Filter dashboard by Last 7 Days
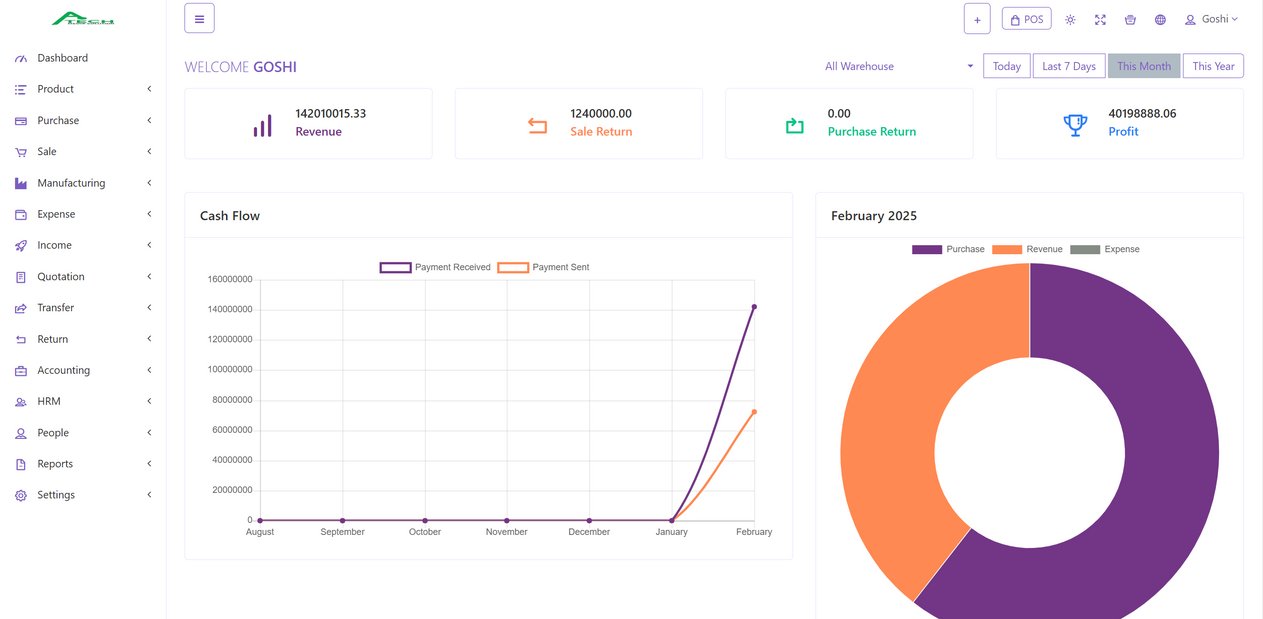This screenshot has height=619, width=1263. (1069, 66)
